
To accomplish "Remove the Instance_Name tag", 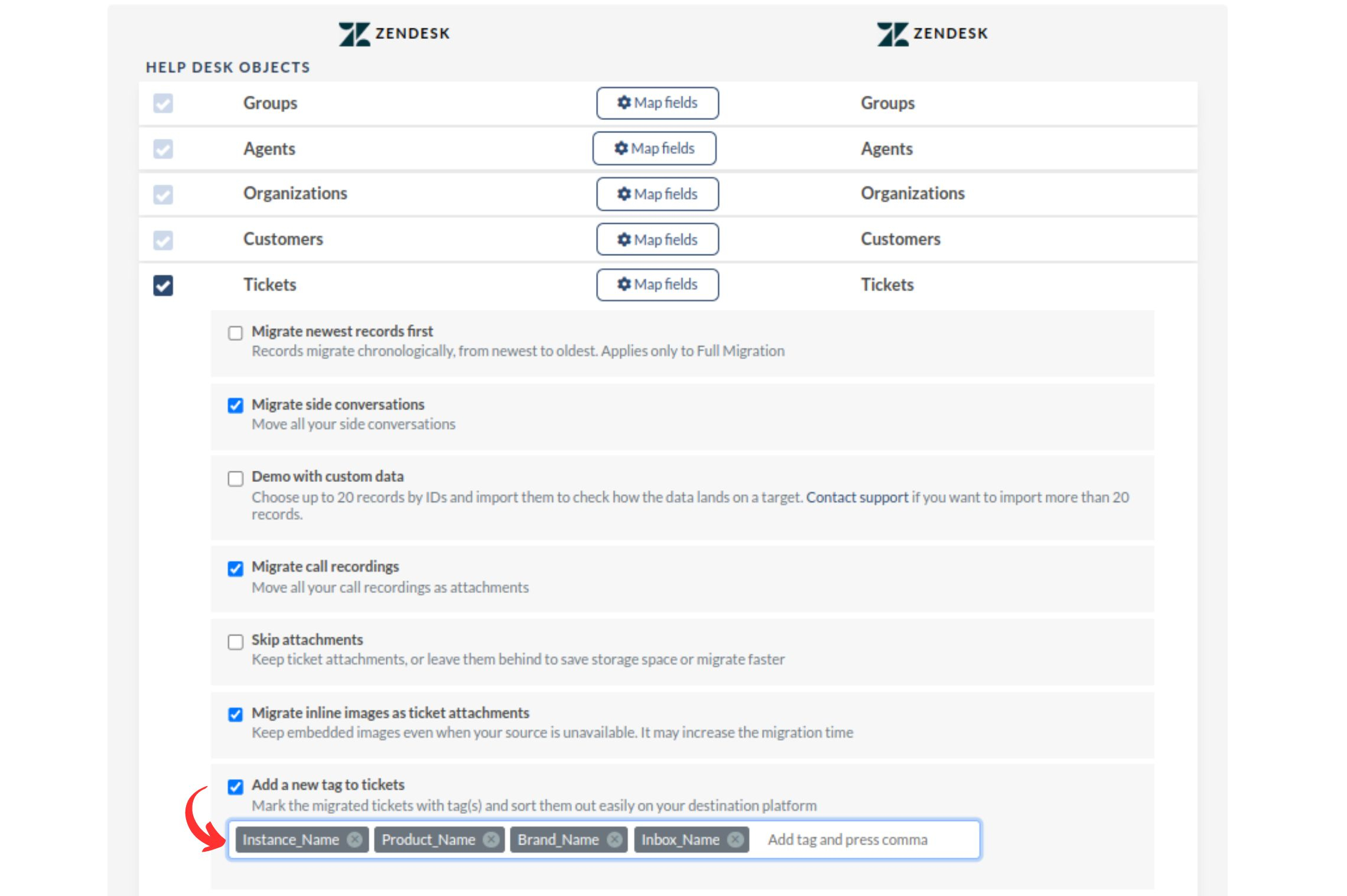I will [354, 839].
